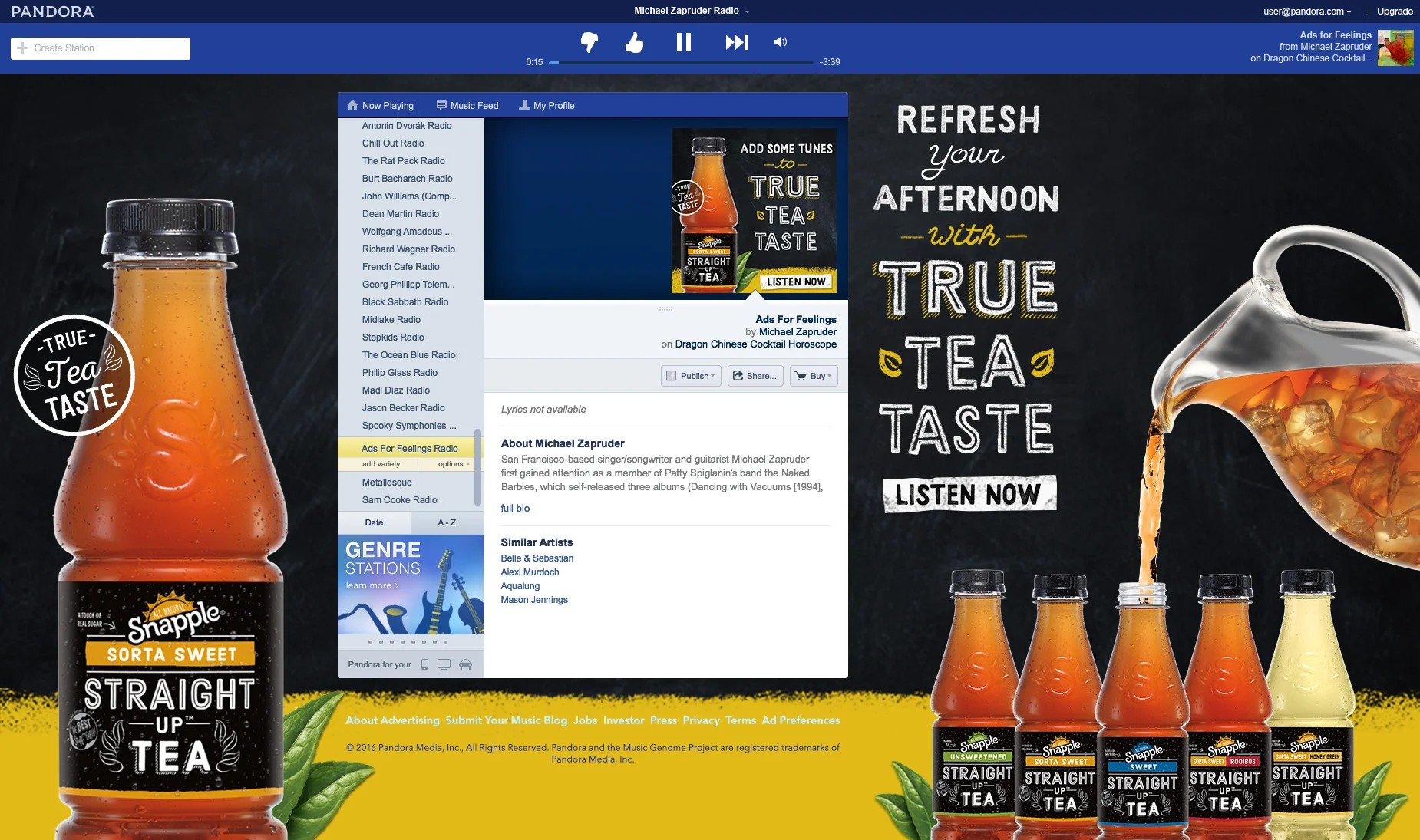Screen dimensions: 1420x840
Task: Sort stations A-Z
Action: [x=447, y=522]
